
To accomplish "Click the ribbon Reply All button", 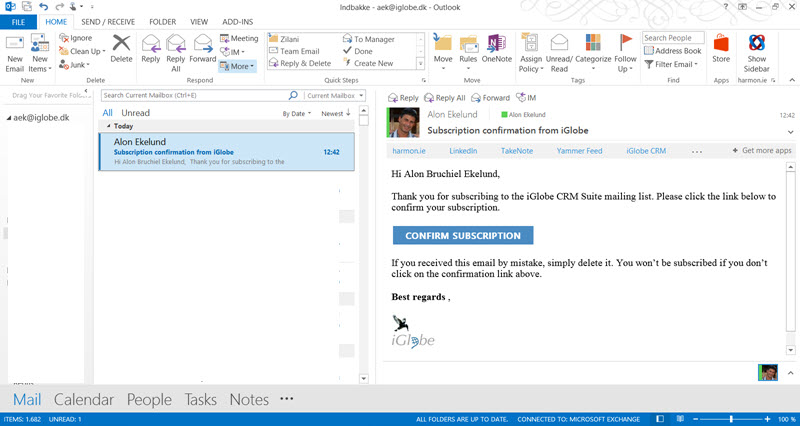I will click(176, 54).
